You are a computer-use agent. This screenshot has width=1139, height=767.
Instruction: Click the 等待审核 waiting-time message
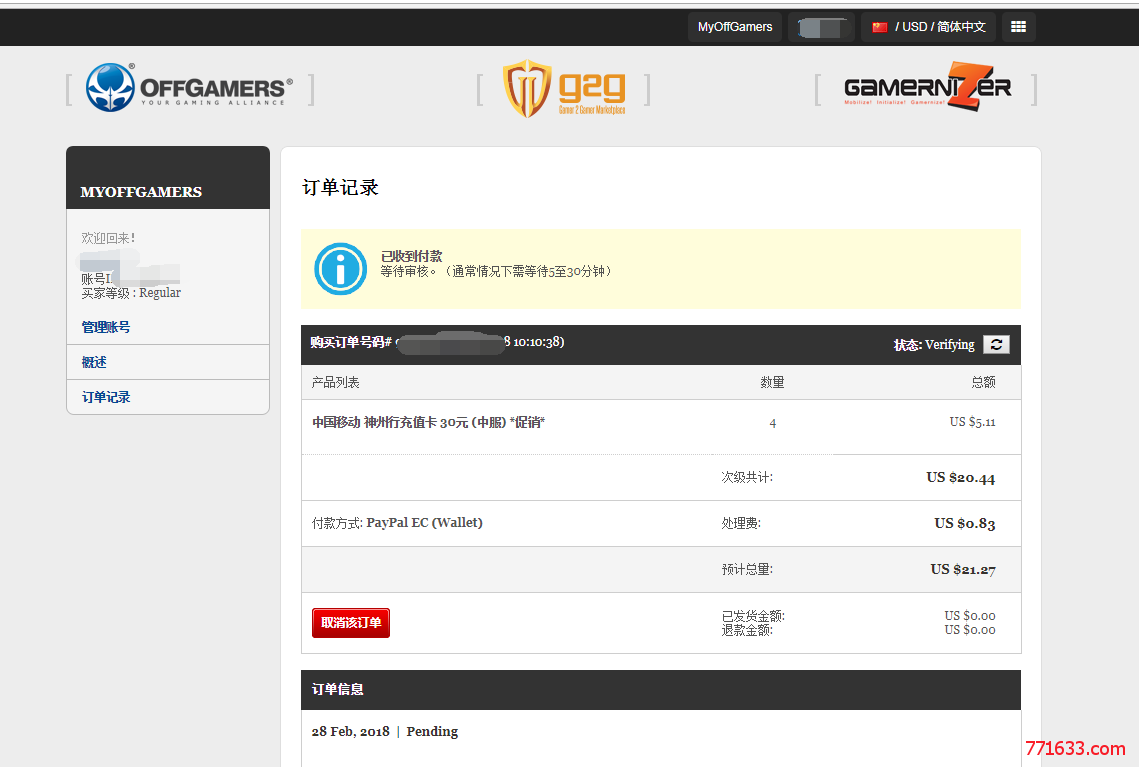pos(498,271)
